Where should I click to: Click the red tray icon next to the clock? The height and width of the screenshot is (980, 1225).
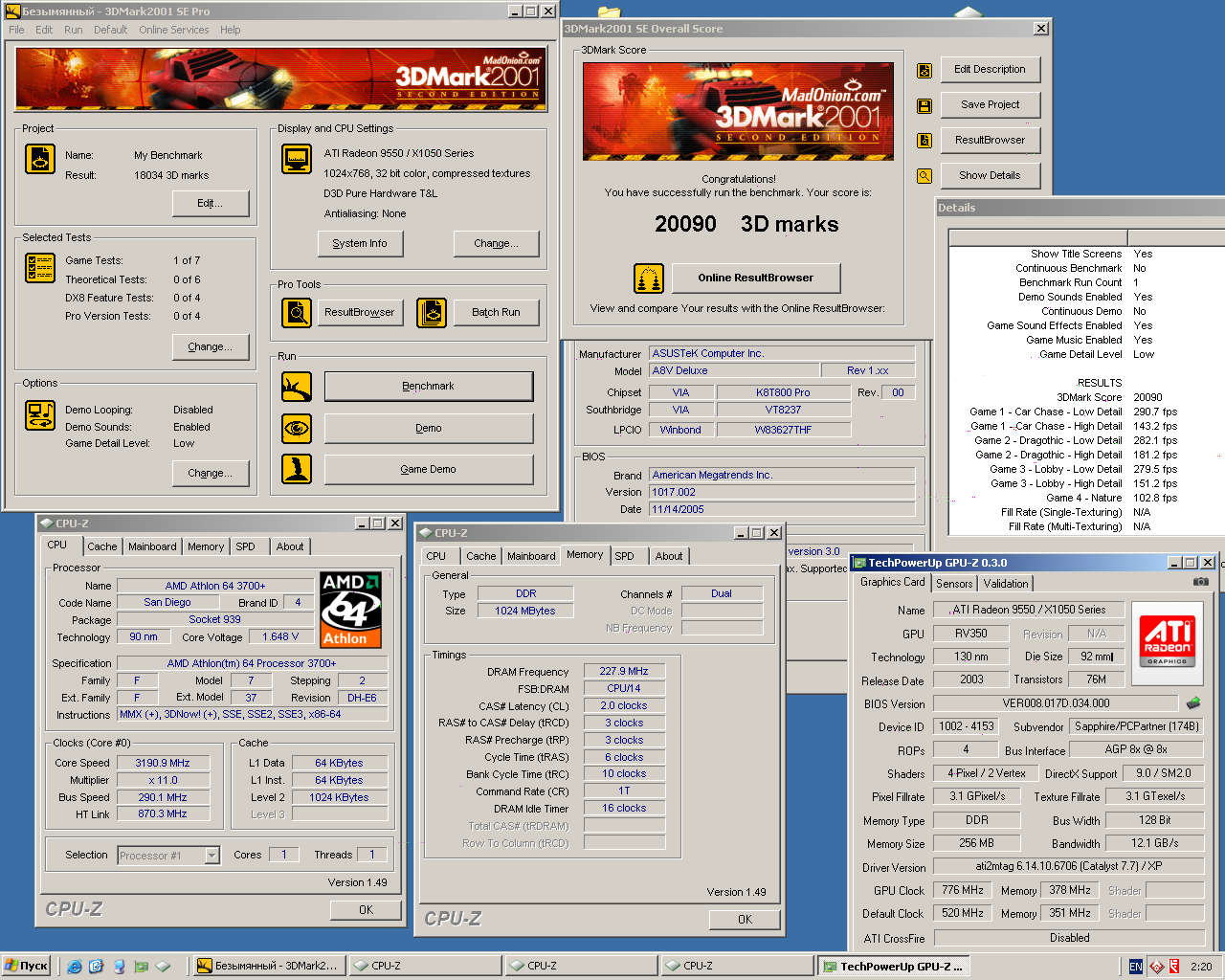point(1174,967)
